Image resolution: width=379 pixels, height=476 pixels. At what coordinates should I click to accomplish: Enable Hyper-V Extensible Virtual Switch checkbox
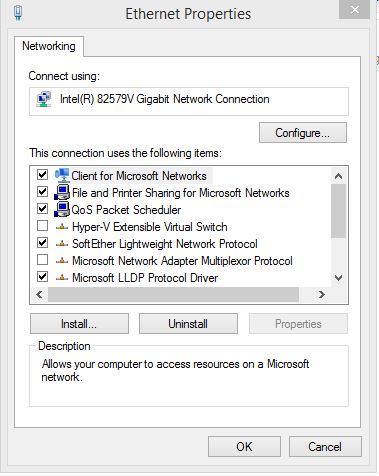(42, 226)
